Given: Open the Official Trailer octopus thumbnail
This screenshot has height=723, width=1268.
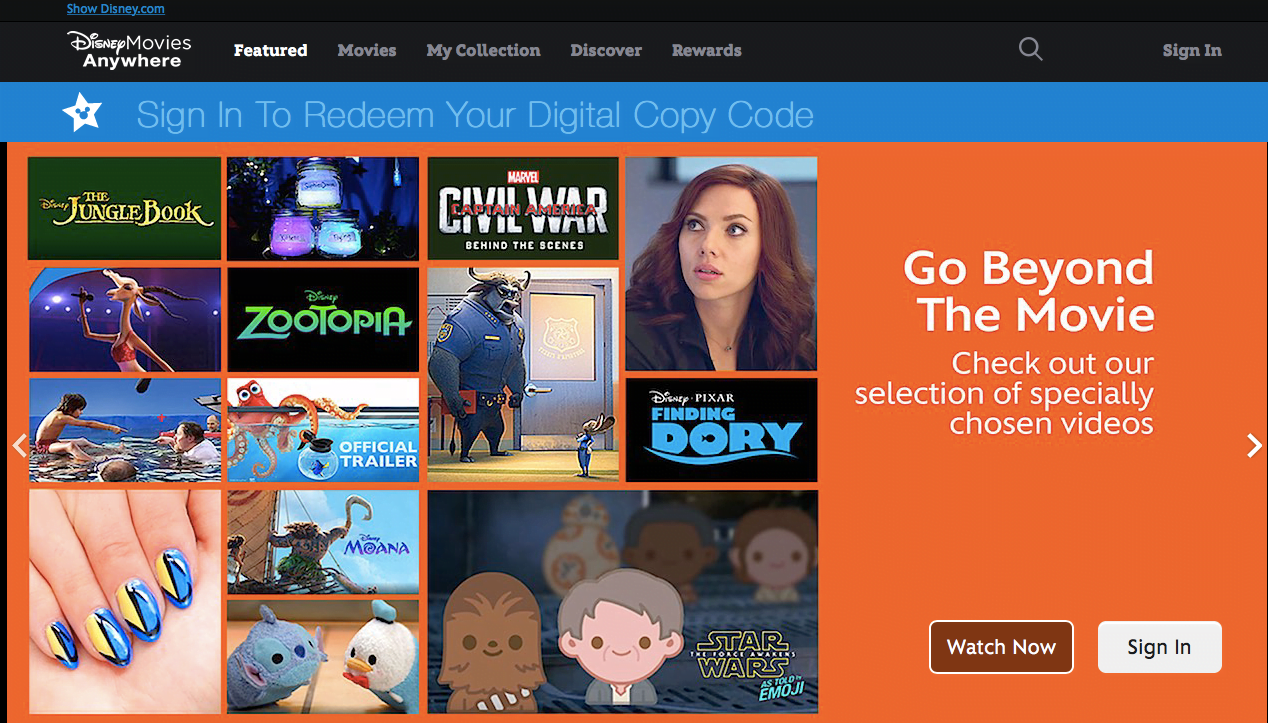Looking at the screenshot, I should pos(323,430).
